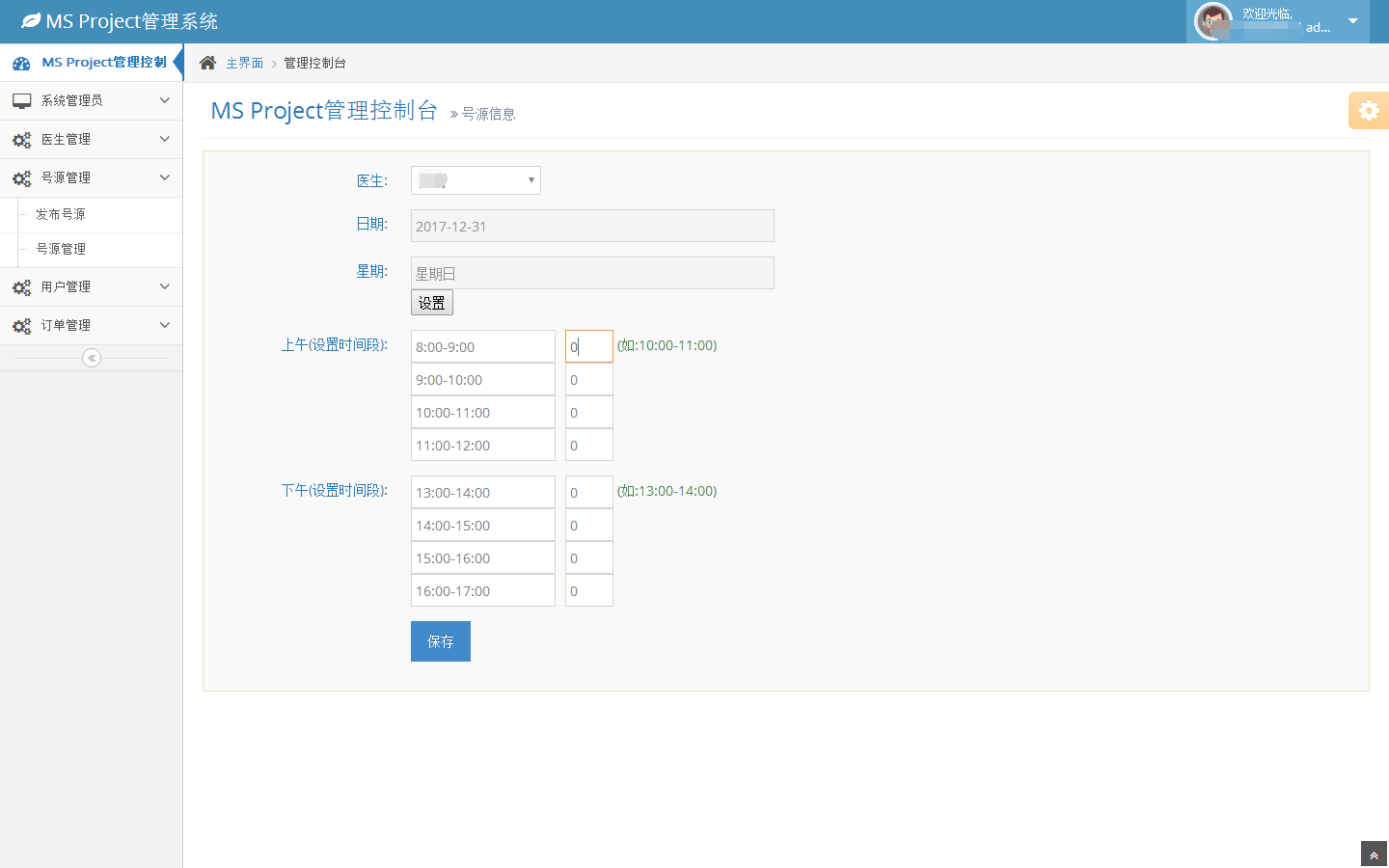The height and width of the screenshot is (868, 1389).
Task: Click the home icon in breadcrumb
Action: 207,63
